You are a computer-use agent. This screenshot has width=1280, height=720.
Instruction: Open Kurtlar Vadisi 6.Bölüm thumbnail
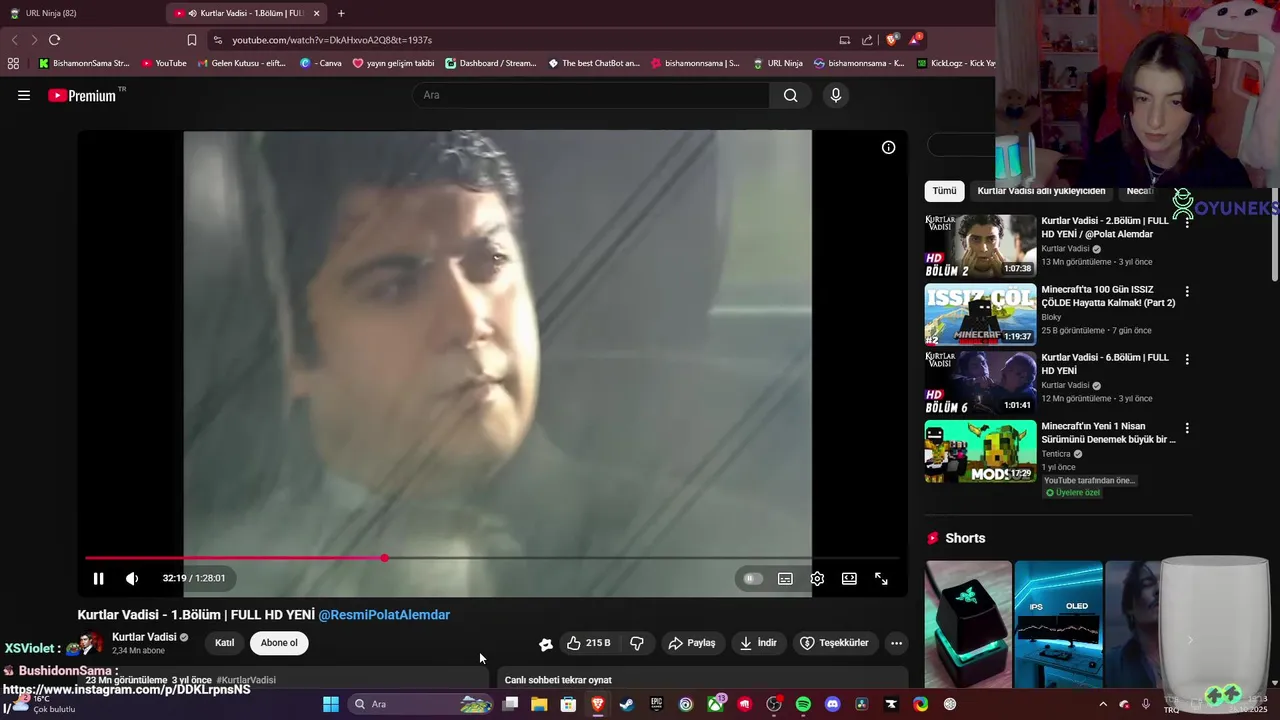[980, 383]
